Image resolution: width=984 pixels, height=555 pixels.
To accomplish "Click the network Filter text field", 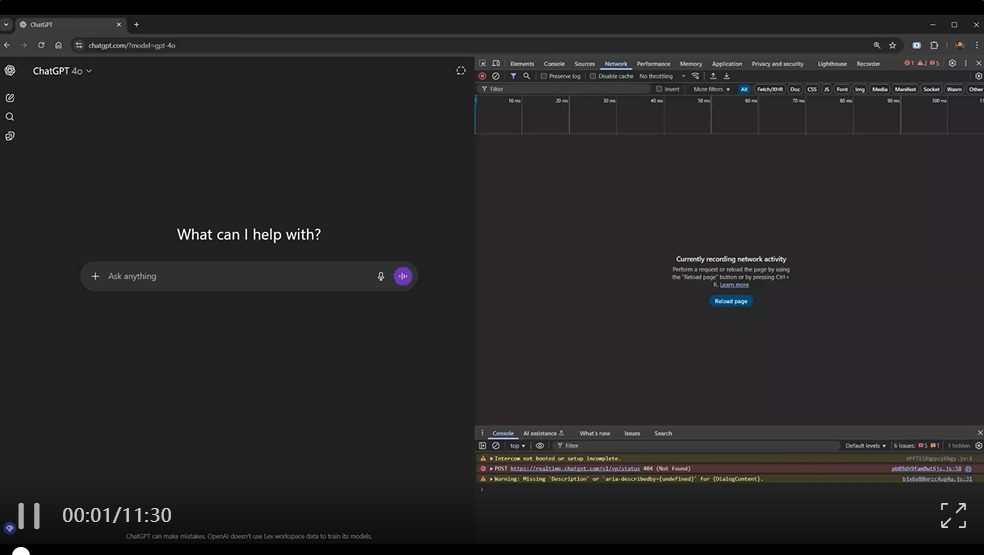I will tap(565, 89).
